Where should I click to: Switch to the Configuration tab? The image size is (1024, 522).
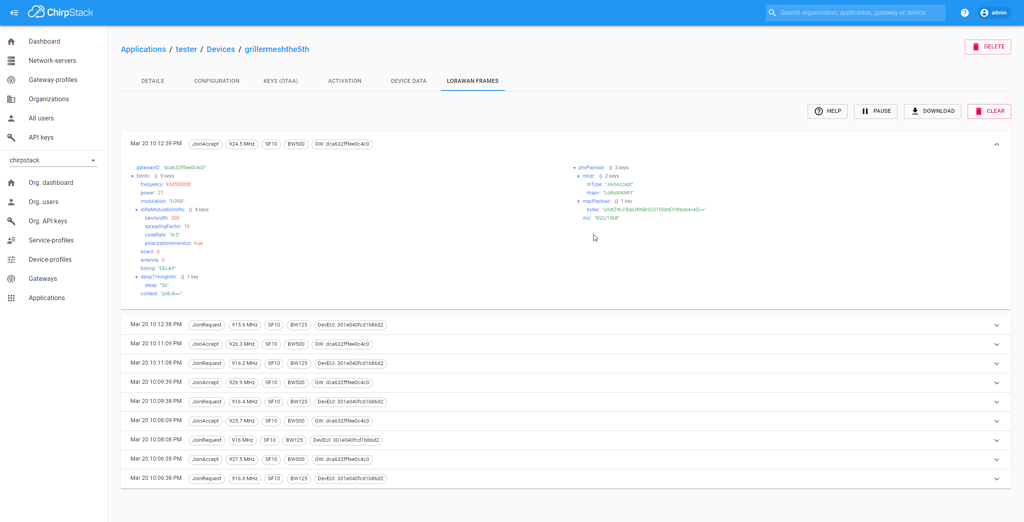(217, 81)
